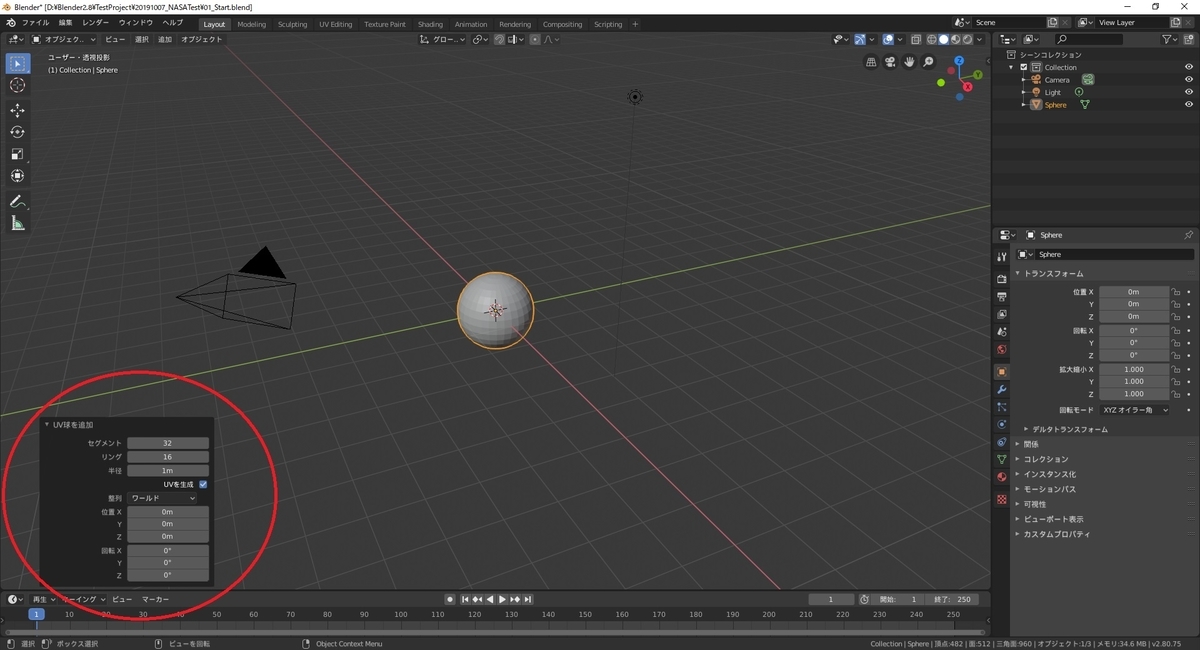The height and width of the screenshot is (650, 1200).
Task: Select the Measure tool
Action: tap(17, 223)
